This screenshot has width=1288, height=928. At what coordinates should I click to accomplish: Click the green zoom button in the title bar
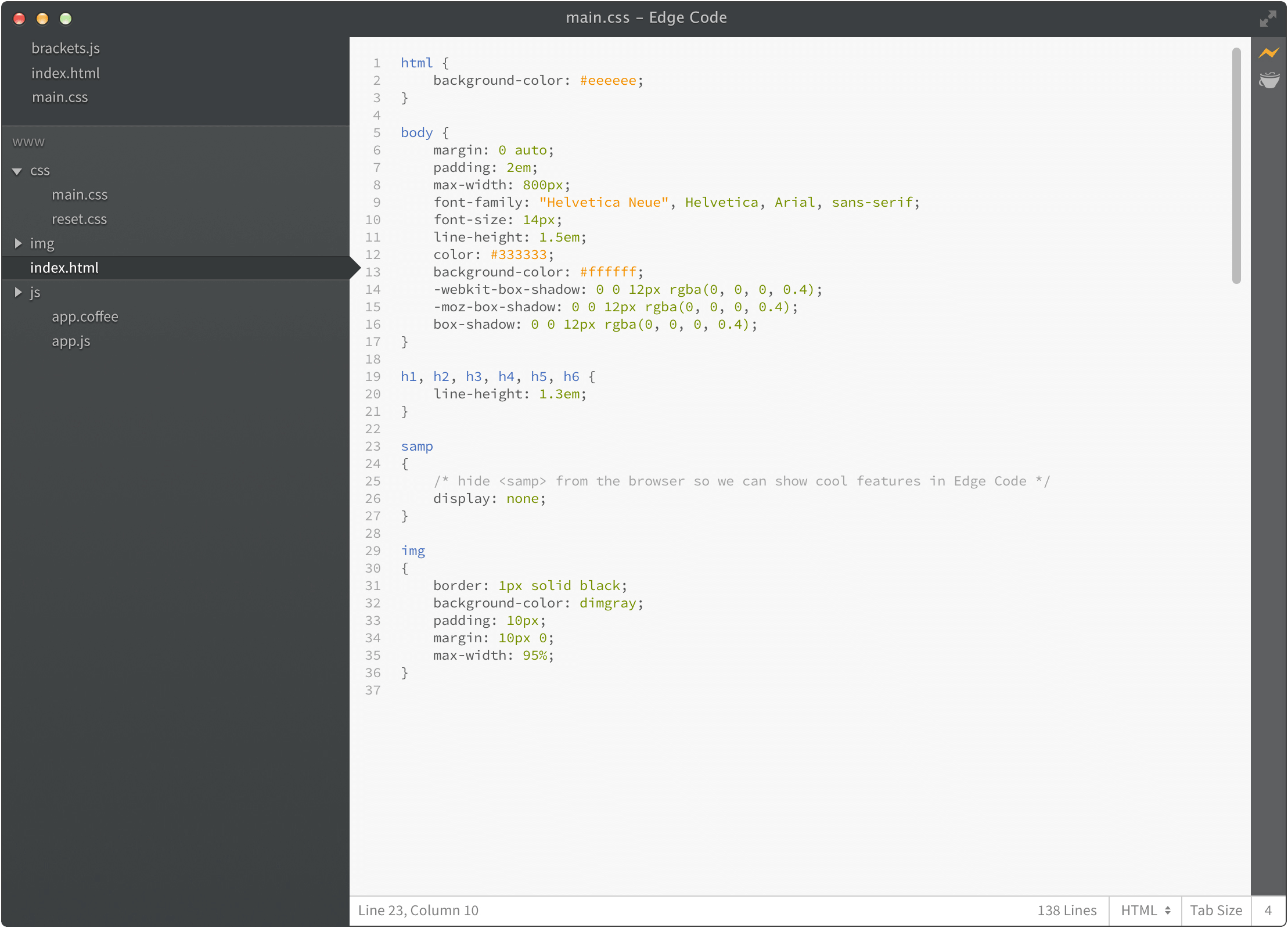tap(66, 19)
